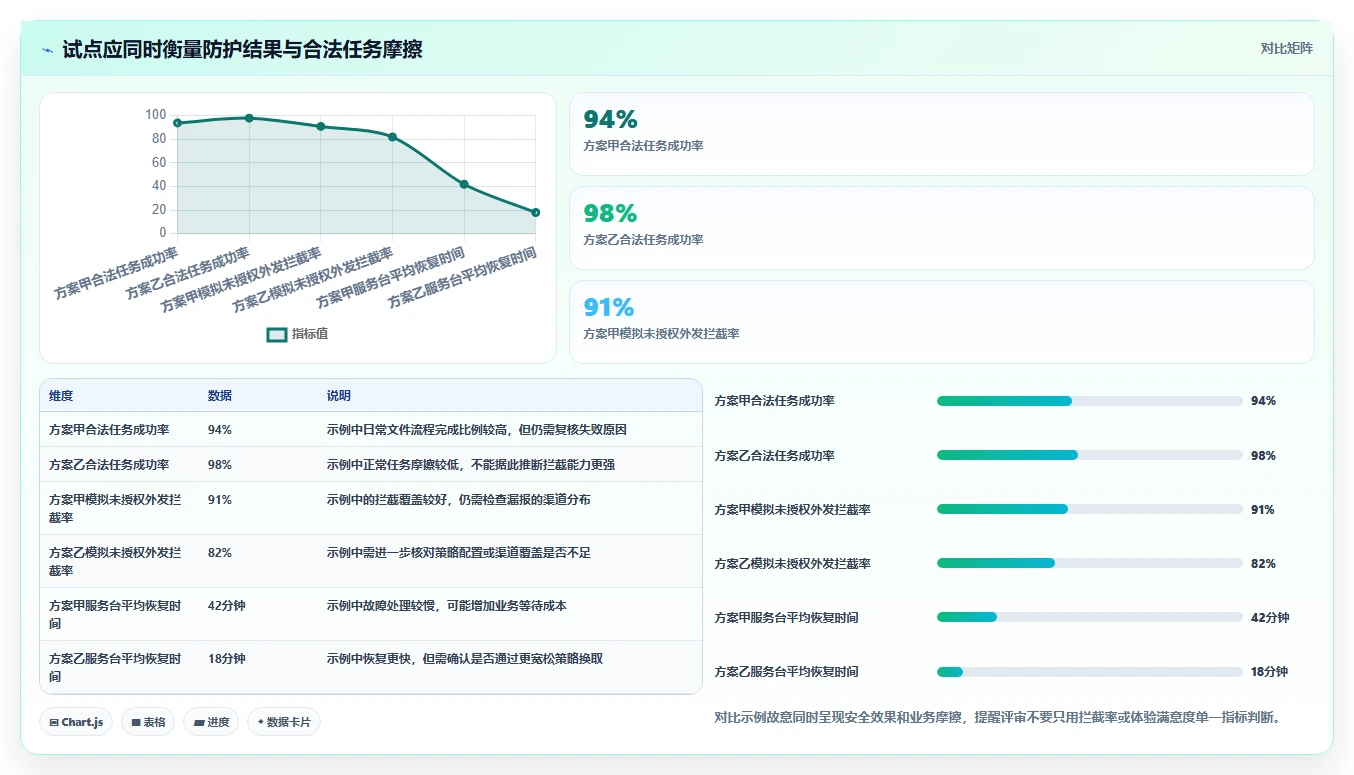
Task: Click the blue icon beside the page title
Action: point(48,50)
